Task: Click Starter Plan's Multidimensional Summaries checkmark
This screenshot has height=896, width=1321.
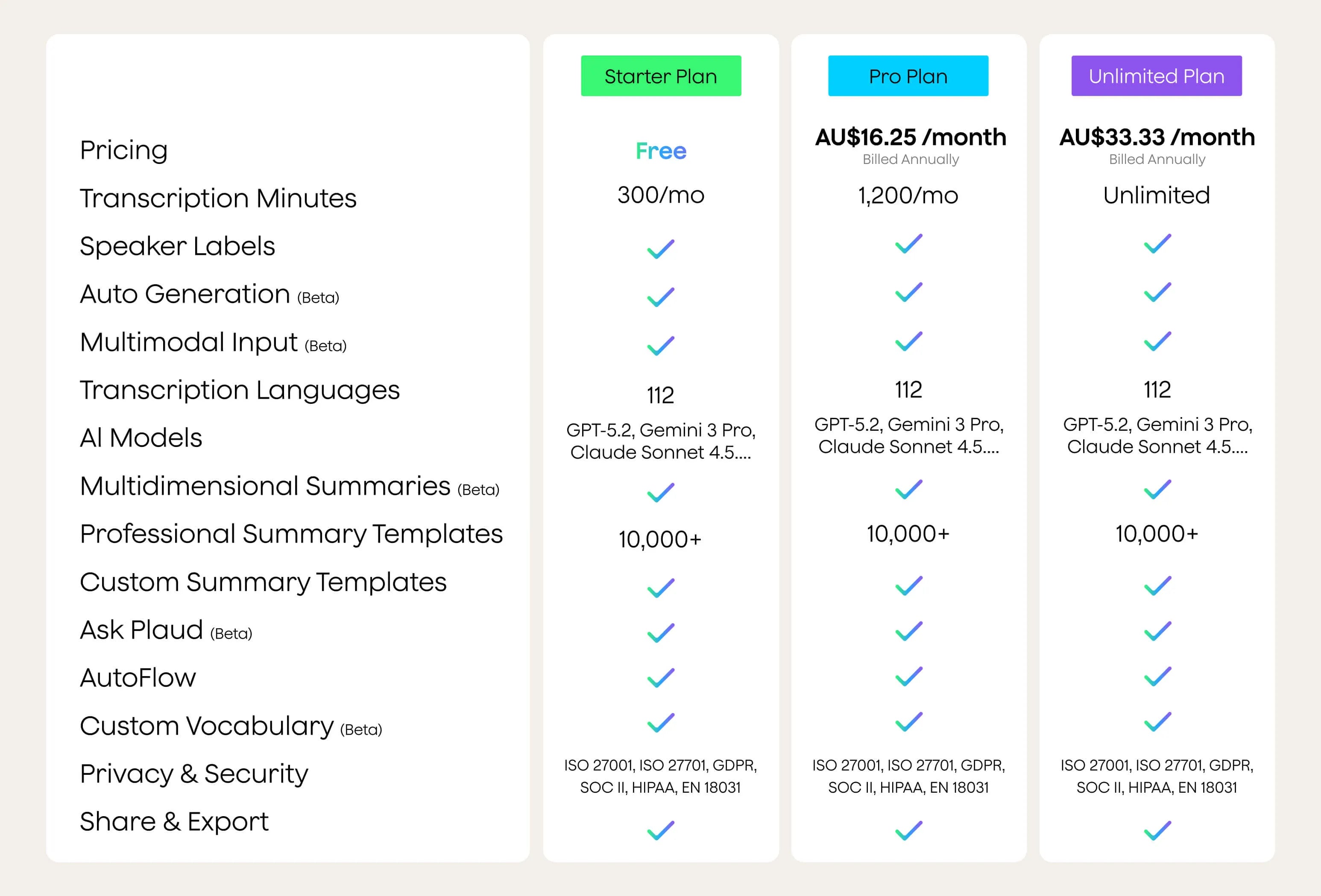Action: click(660, 492)
